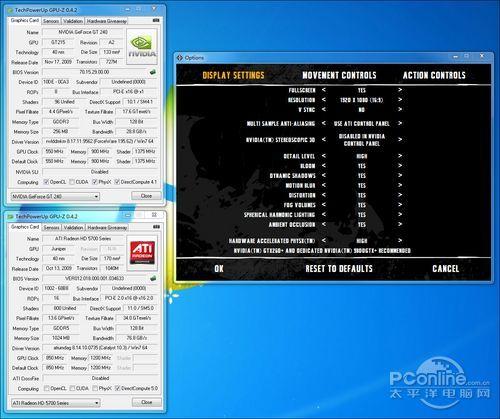Toggle CUDA checkbox in ATI GPU-Z window
500x419 pixels.
[x=72, y=388]
